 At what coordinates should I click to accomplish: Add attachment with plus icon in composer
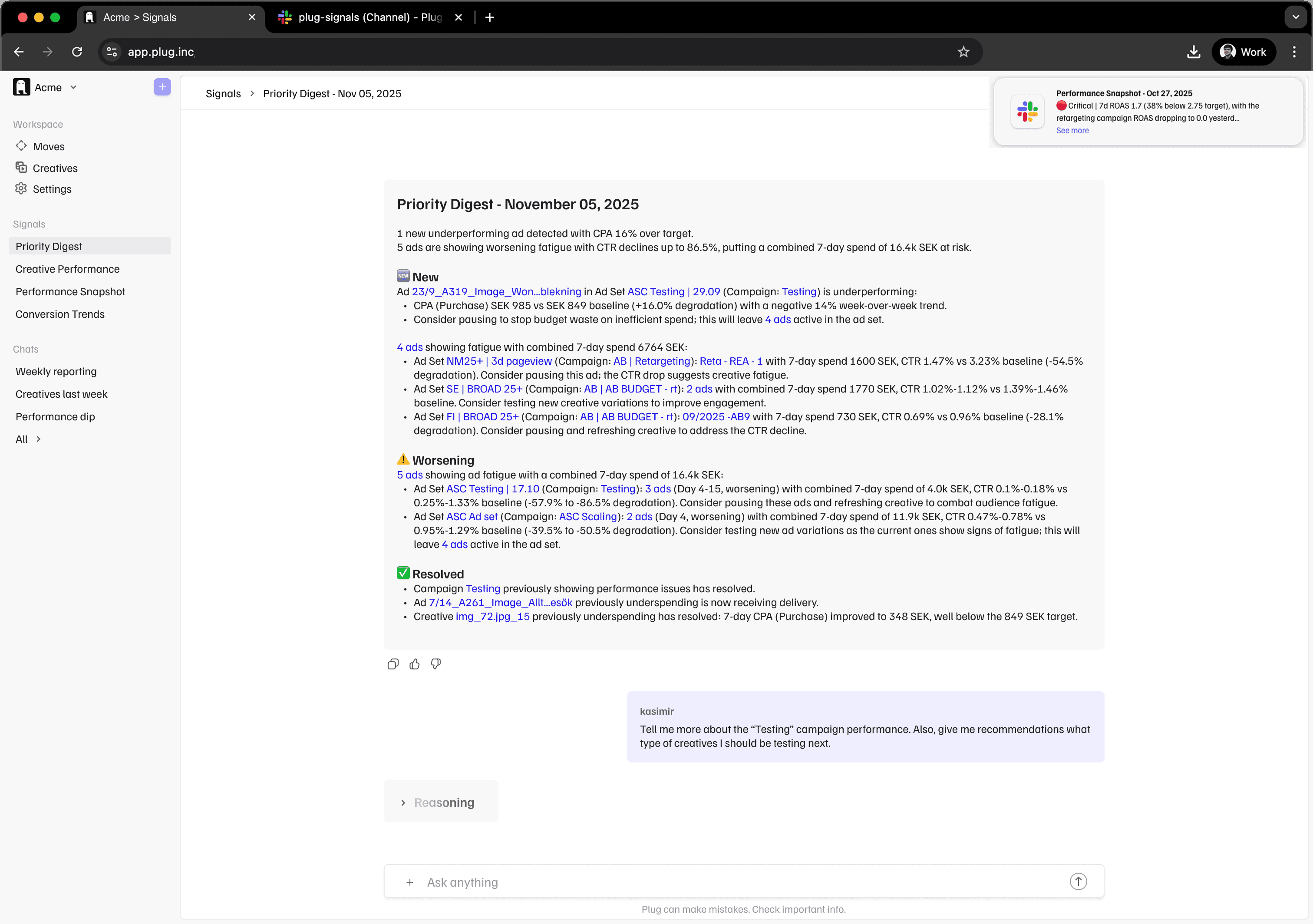click(409, 882)
